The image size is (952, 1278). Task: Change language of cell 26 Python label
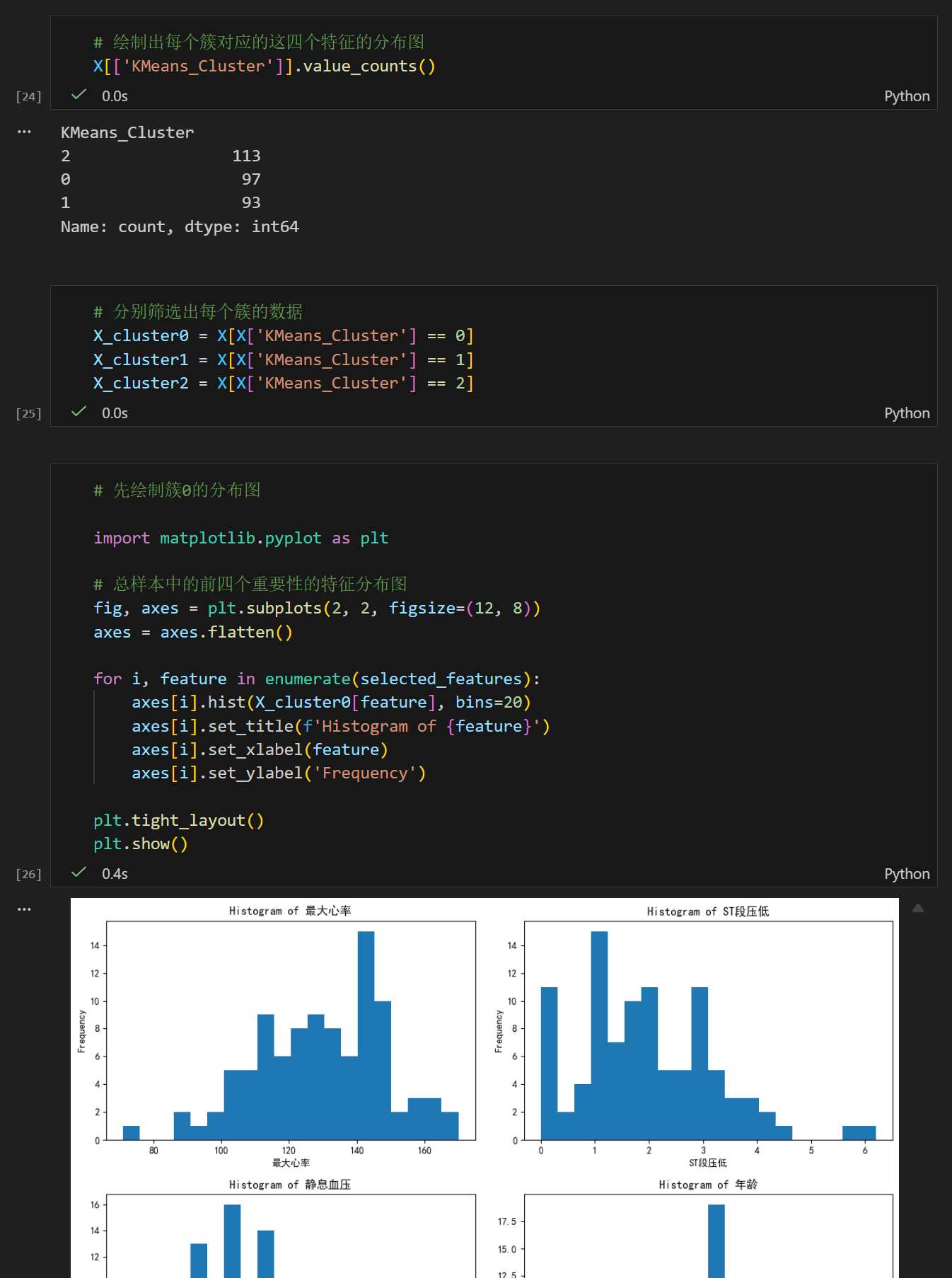907,874
